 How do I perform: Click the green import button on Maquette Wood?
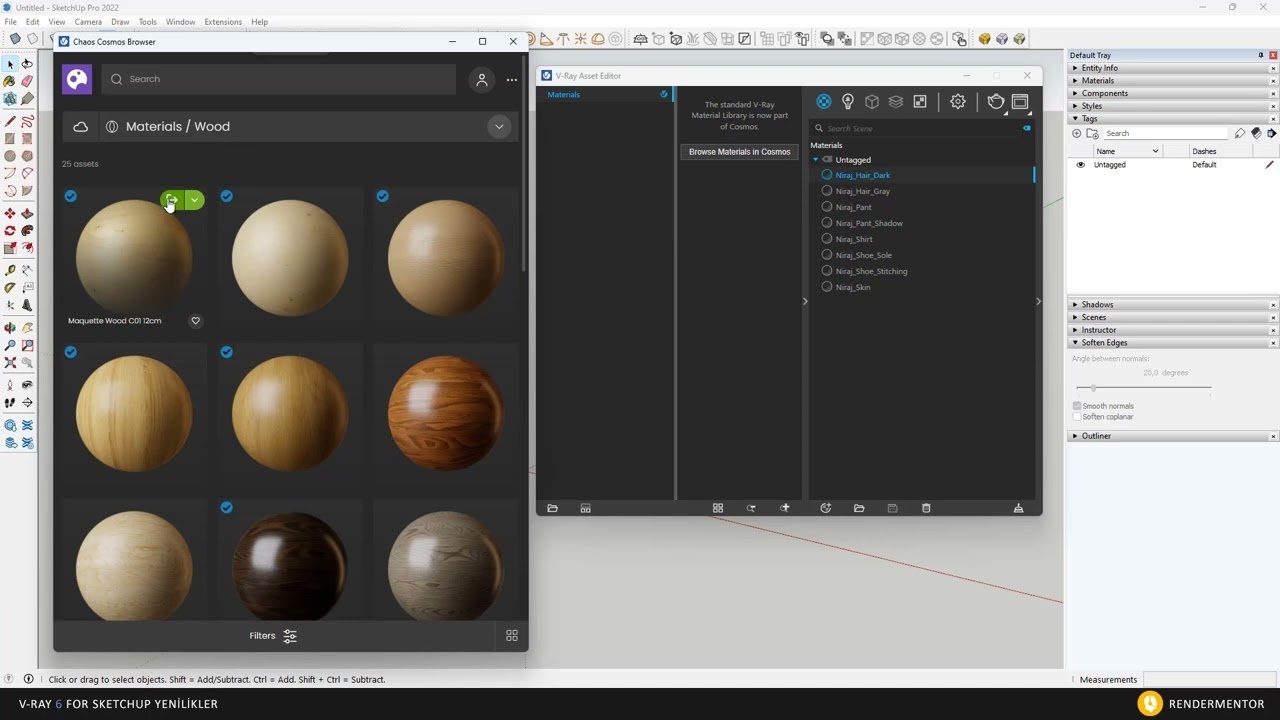[x=172, y=201]
